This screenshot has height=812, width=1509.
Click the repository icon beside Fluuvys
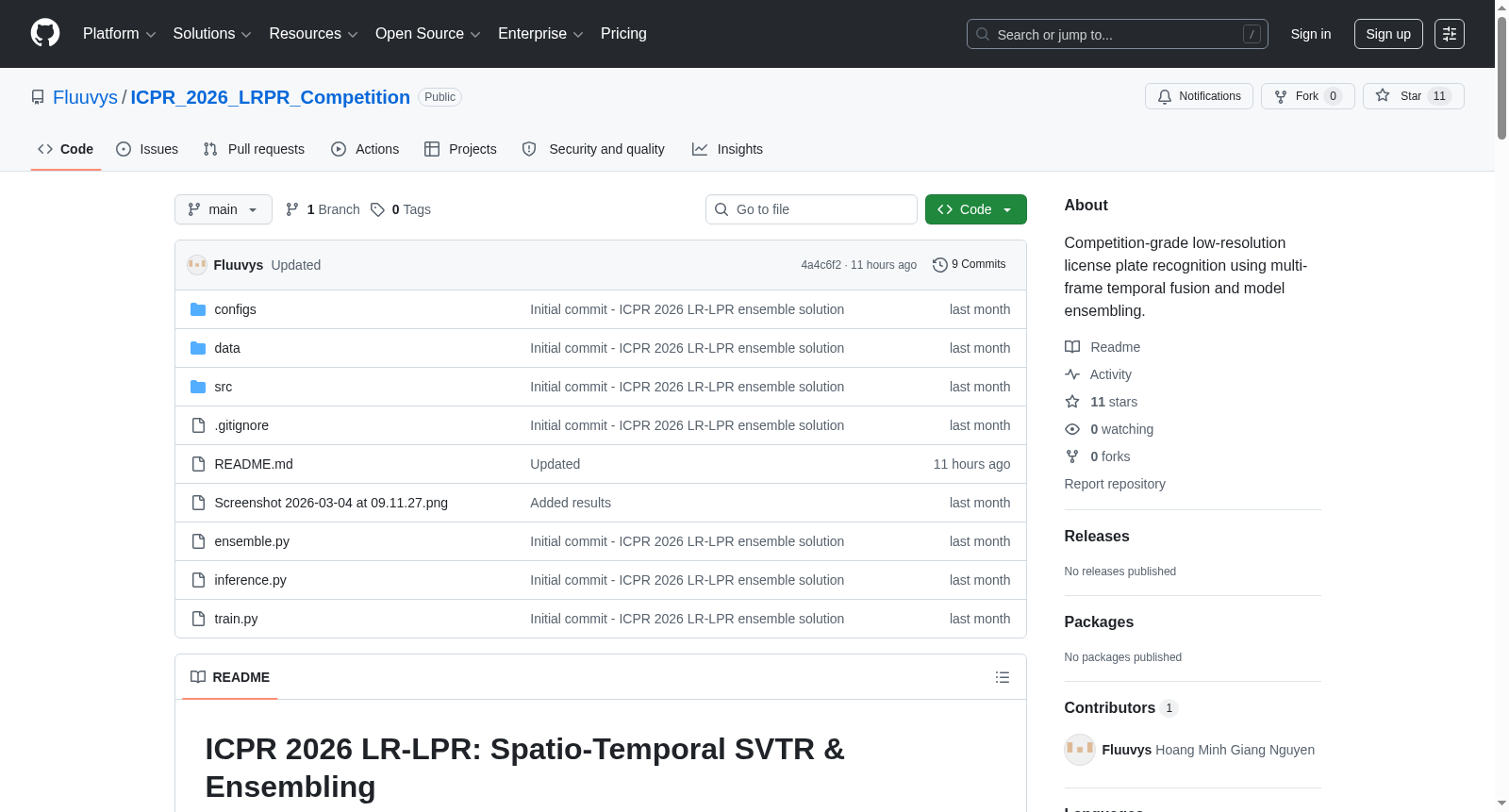[x=38, y=97]
